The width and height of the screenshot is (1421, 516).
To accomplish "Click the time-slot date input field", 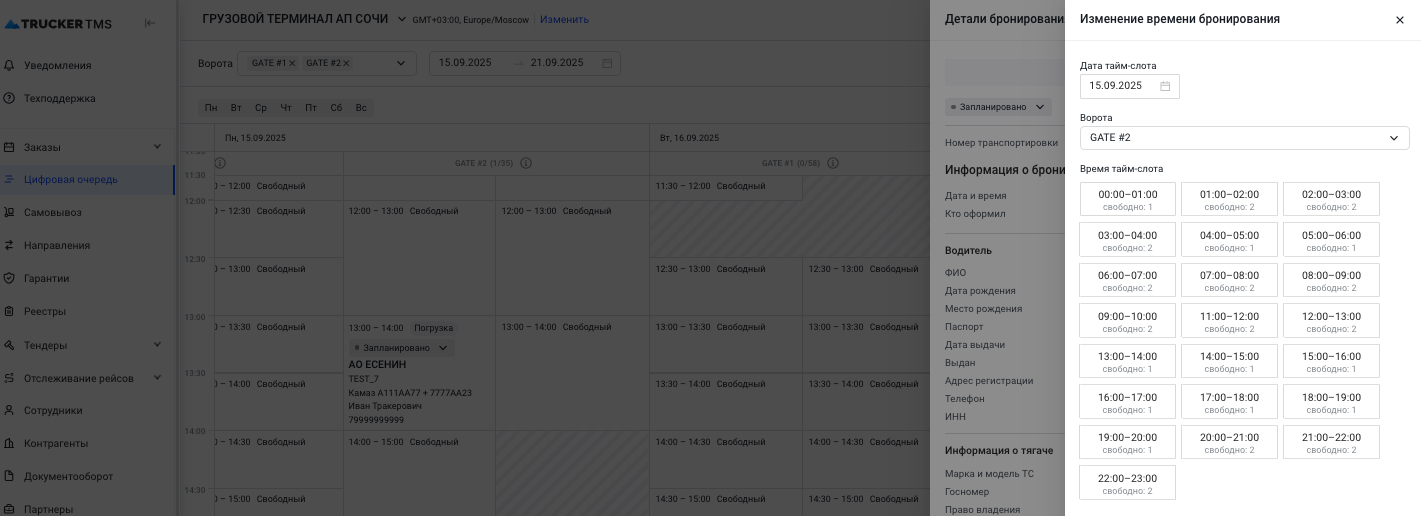I will tap(1118, 86).
